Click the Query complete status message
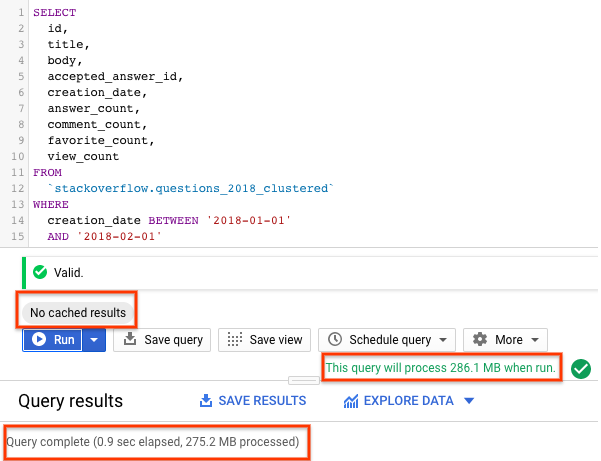 tap(153, 441)
